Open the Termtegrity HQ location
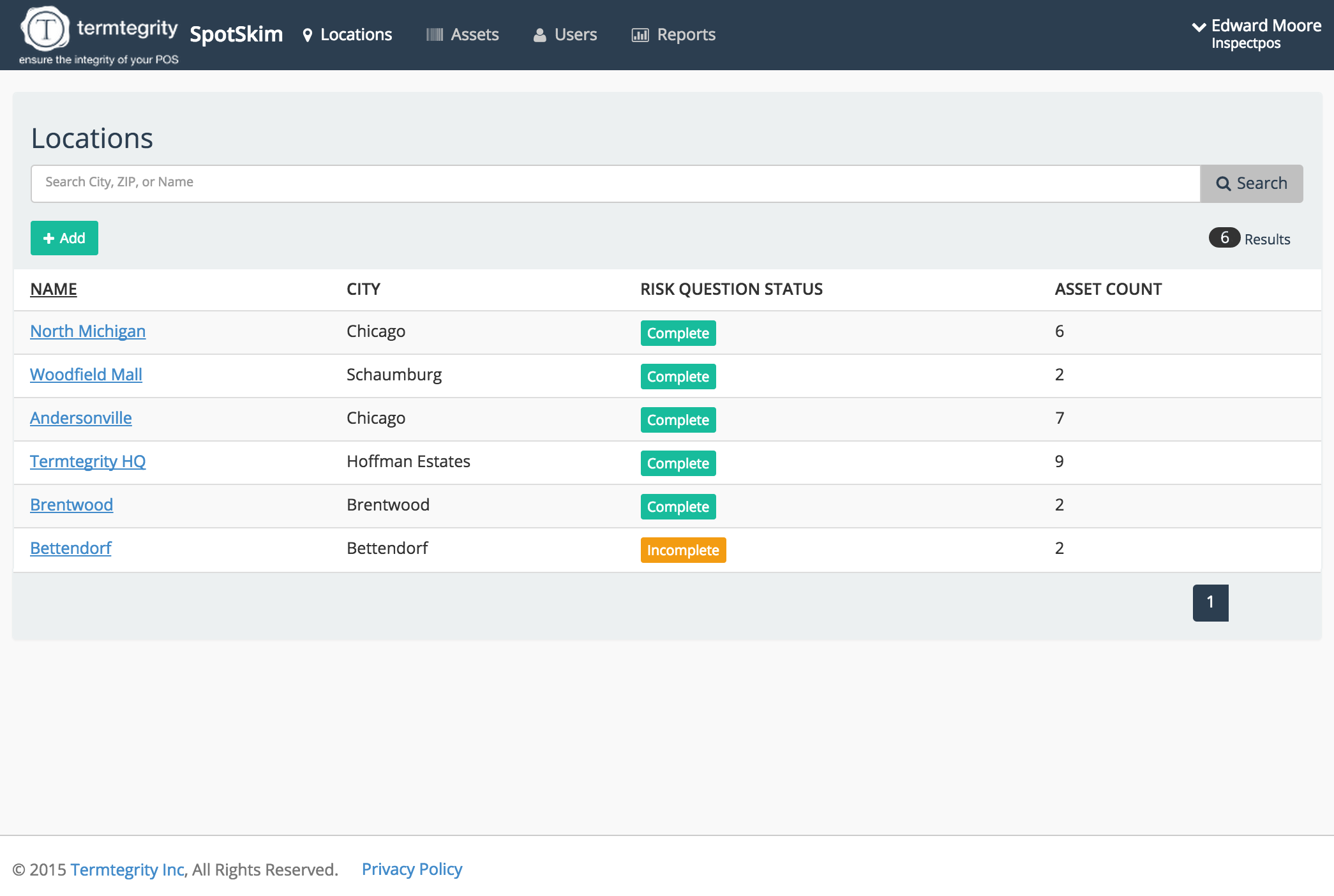Image resolution: width=1334 pixels, height=896 pixels. [88, 461]
